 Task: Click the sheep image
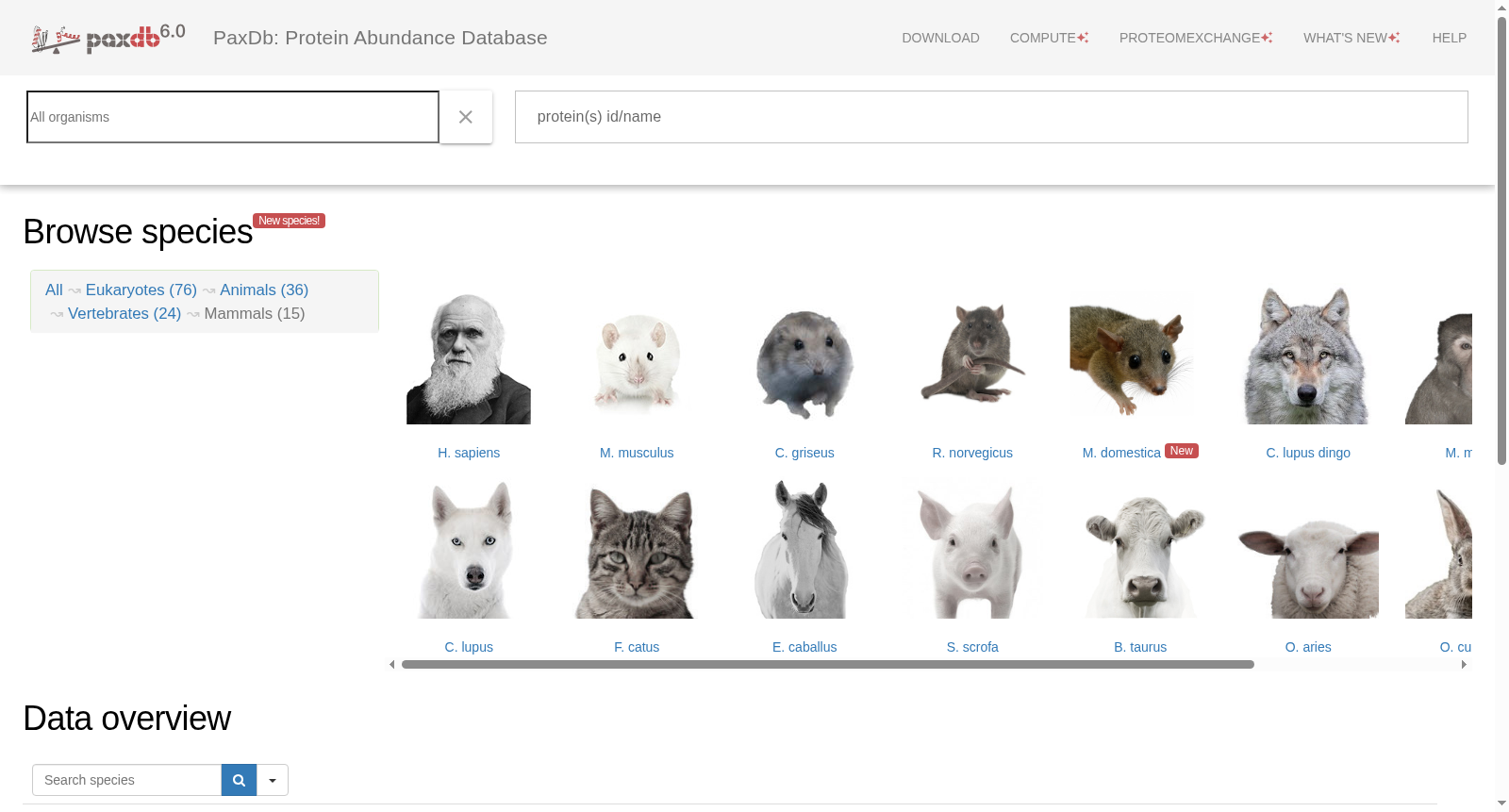point(1308,570)
